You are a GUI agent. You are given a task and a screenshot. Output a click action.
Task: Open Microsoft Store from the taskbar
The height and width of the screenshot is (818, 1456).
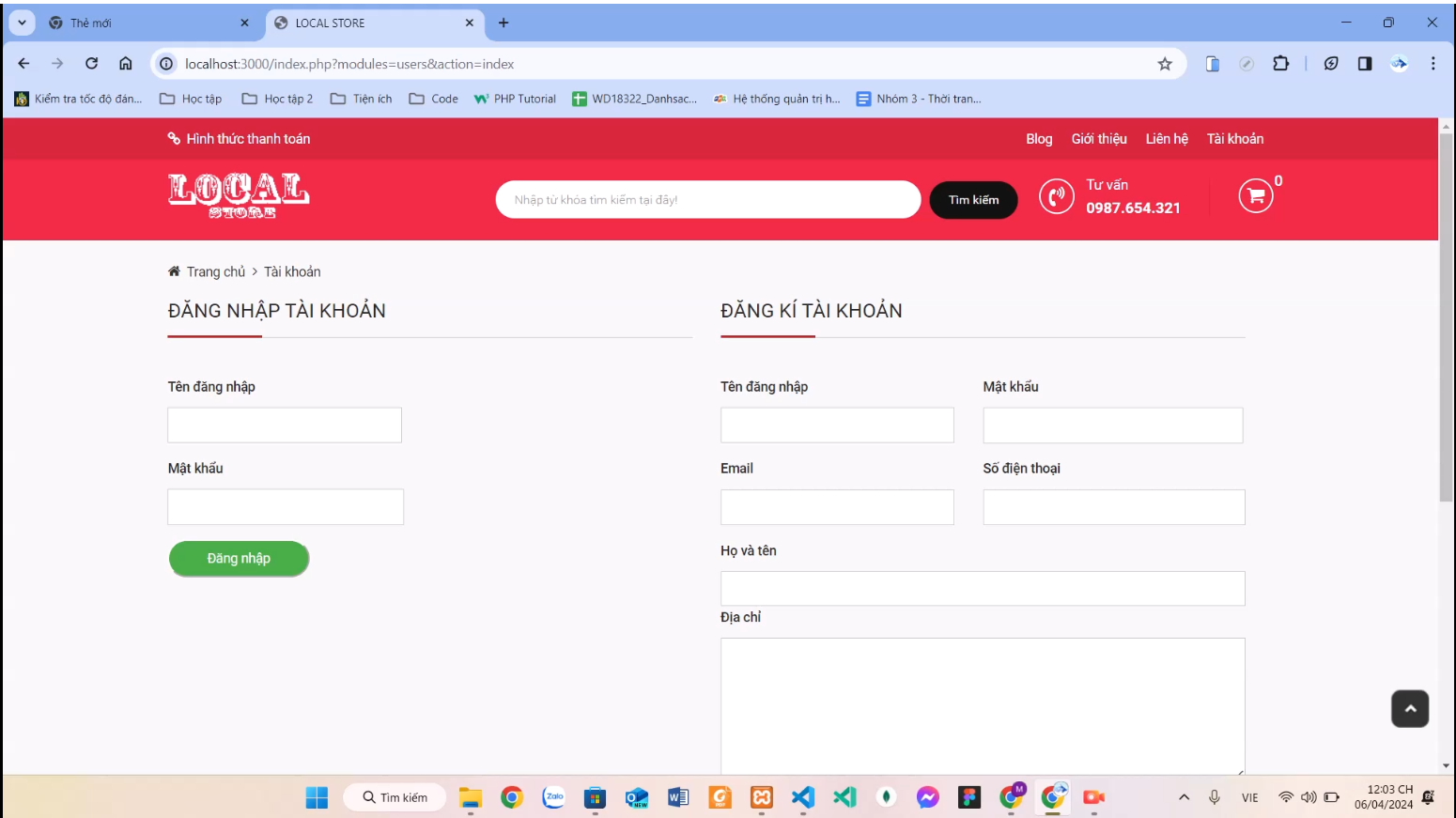(595, 797)
